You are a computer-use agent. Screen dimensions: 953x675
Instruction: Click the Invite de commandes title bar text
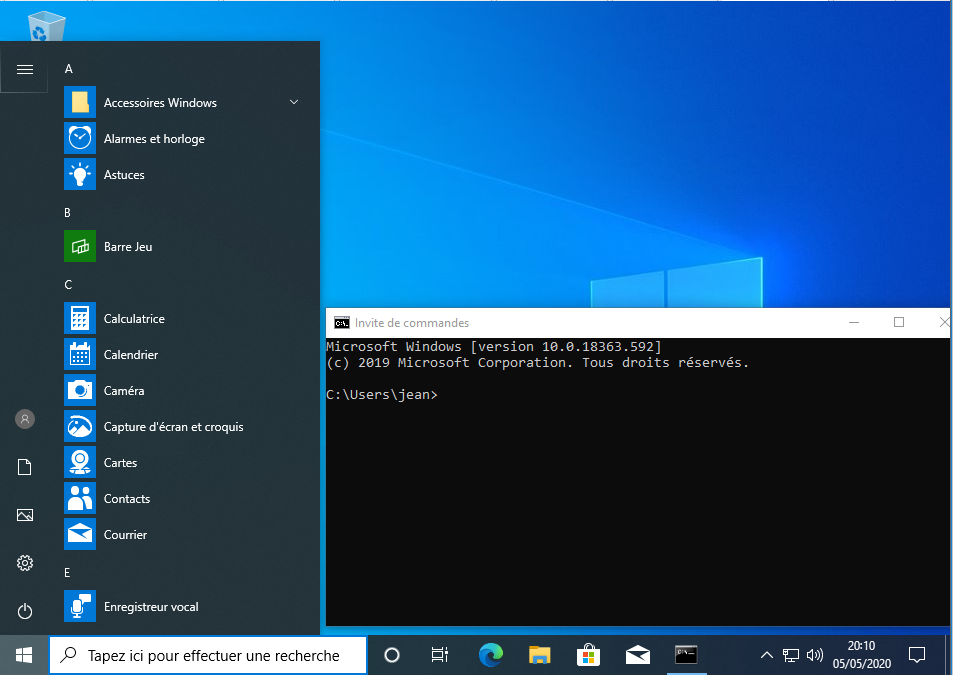(x=412, y=323)
